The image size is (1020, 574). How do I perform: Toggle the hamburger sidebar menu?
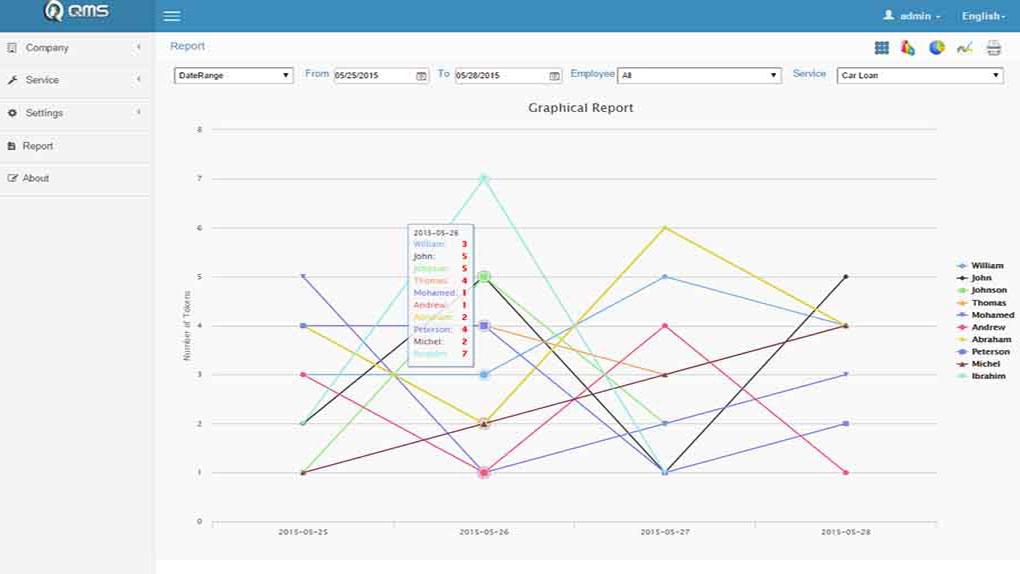(172, 16)
